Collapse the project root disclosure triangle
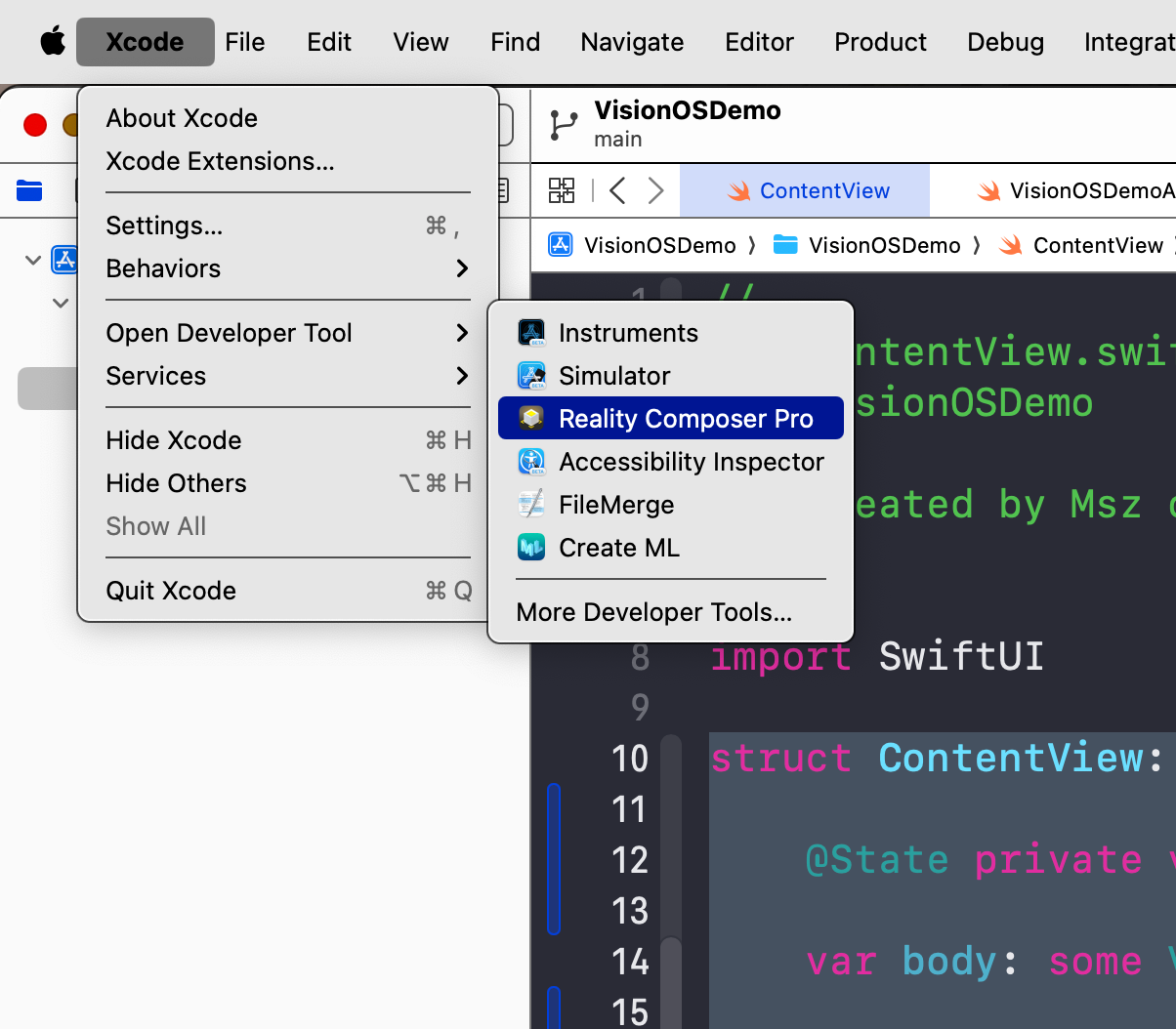This screenshot has height=1029, width=1176. (x=33, y=260)
